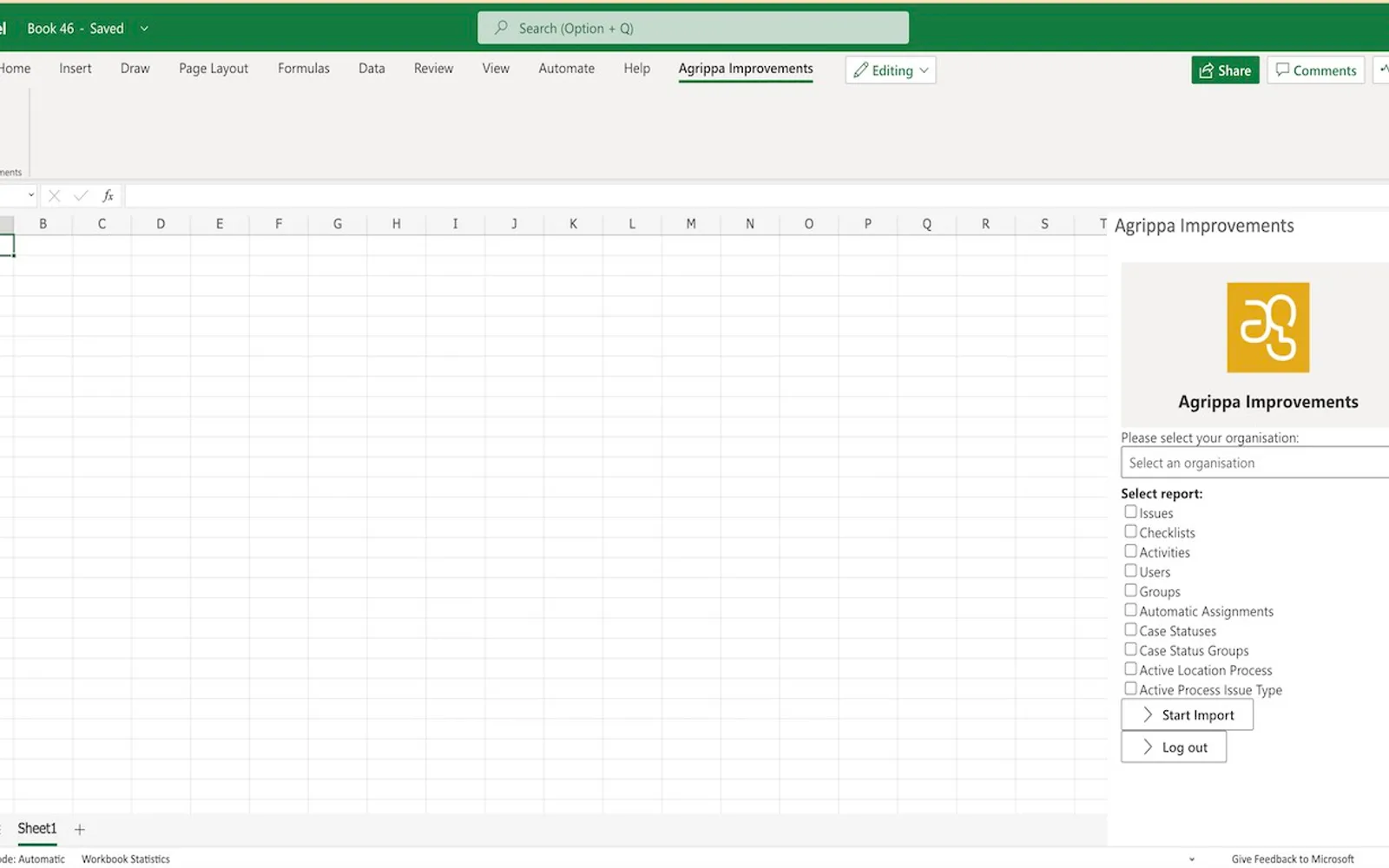
Task: Open the Data ribbon tab
Action: coord(372,69)
